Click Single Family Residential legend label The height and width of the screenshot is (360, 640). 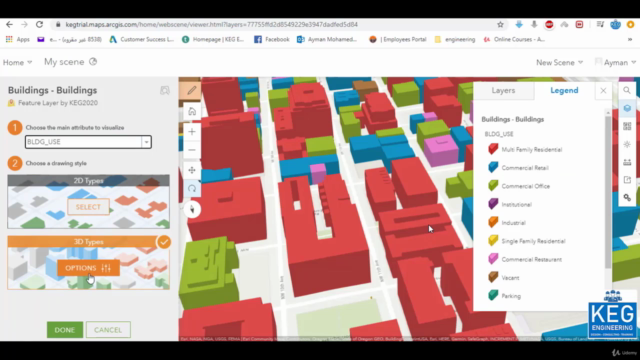(533, 241)
